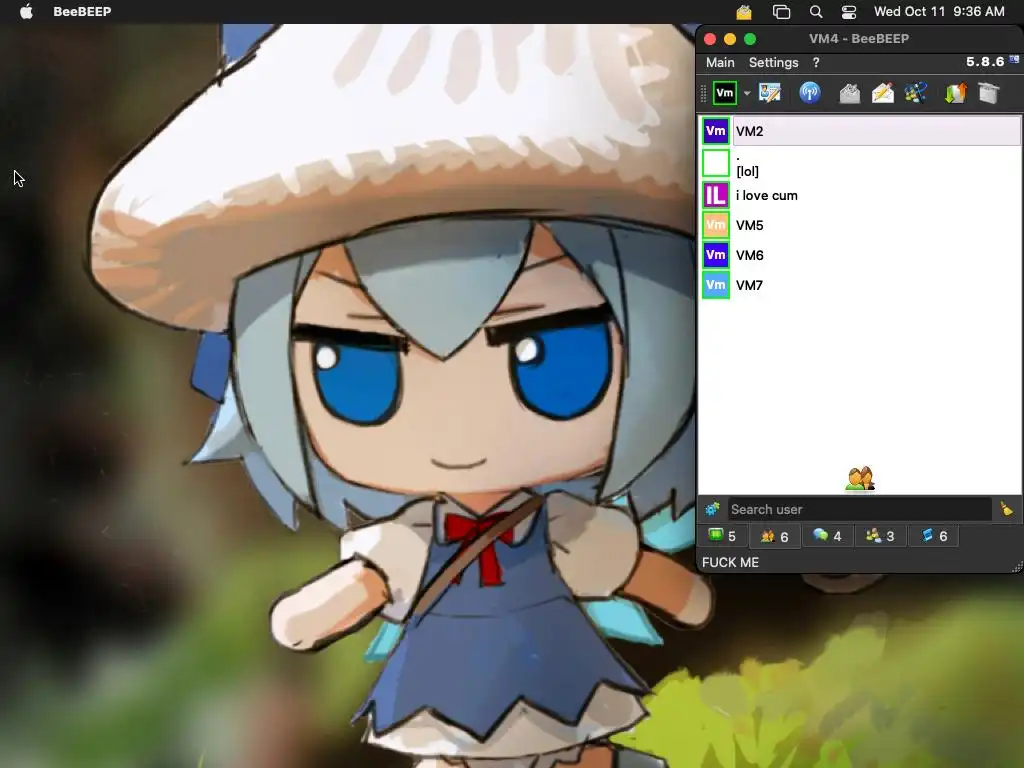Viewport: 1024px width, 768px height.
Task: Focus the Search user field
Action: tap(859, 509)
